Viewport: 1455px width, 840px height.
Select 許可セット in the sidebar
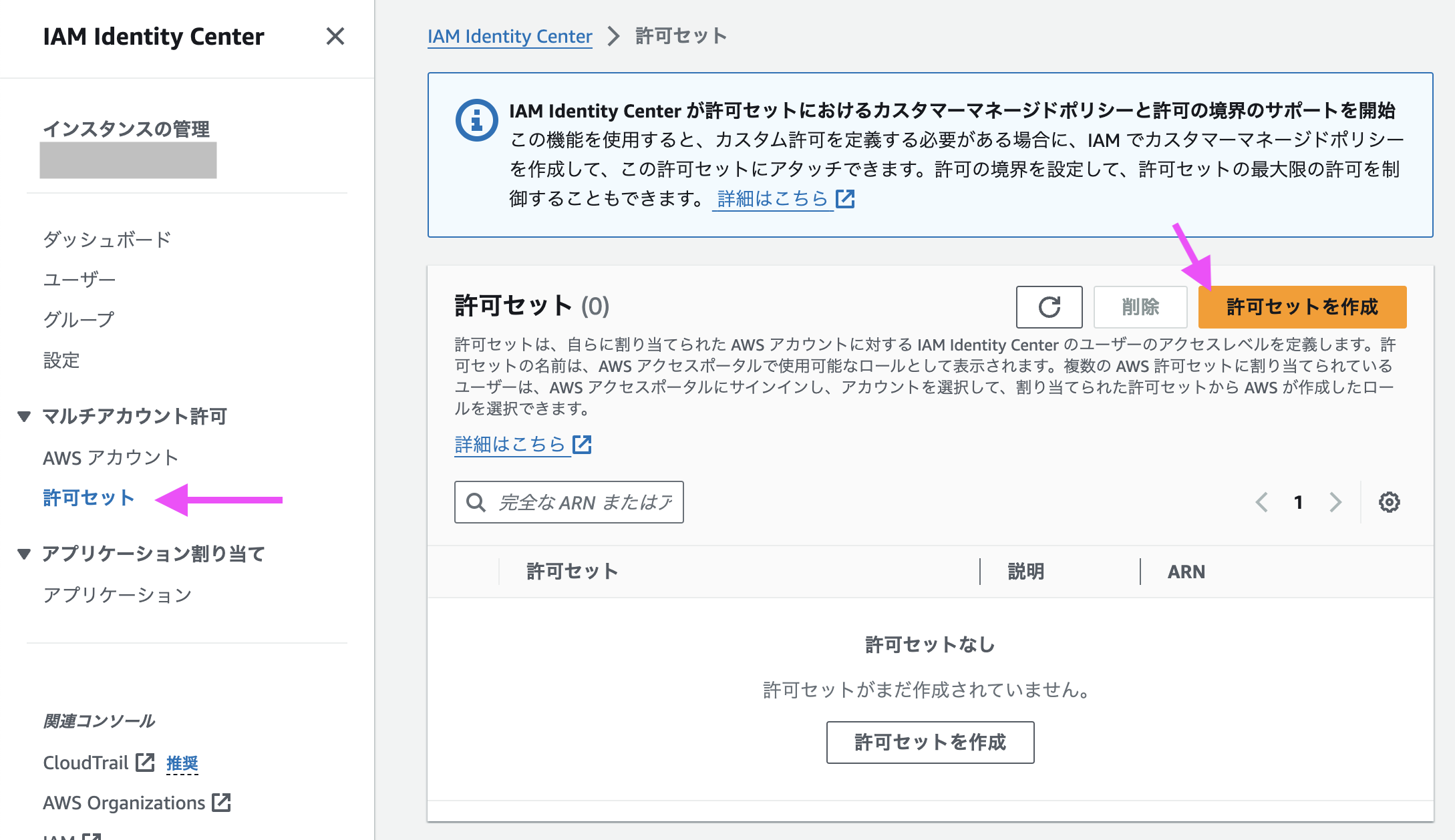click(89, 498)
